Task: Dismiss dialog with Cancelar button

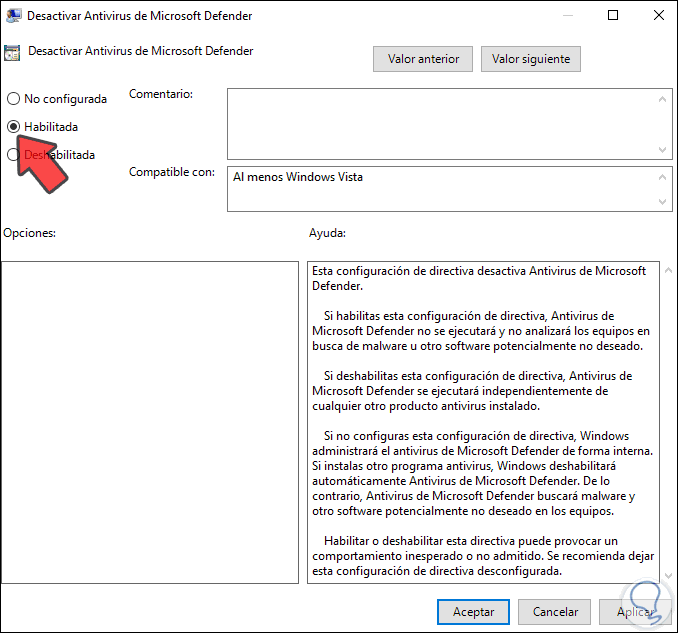Action: pos(555,612)
